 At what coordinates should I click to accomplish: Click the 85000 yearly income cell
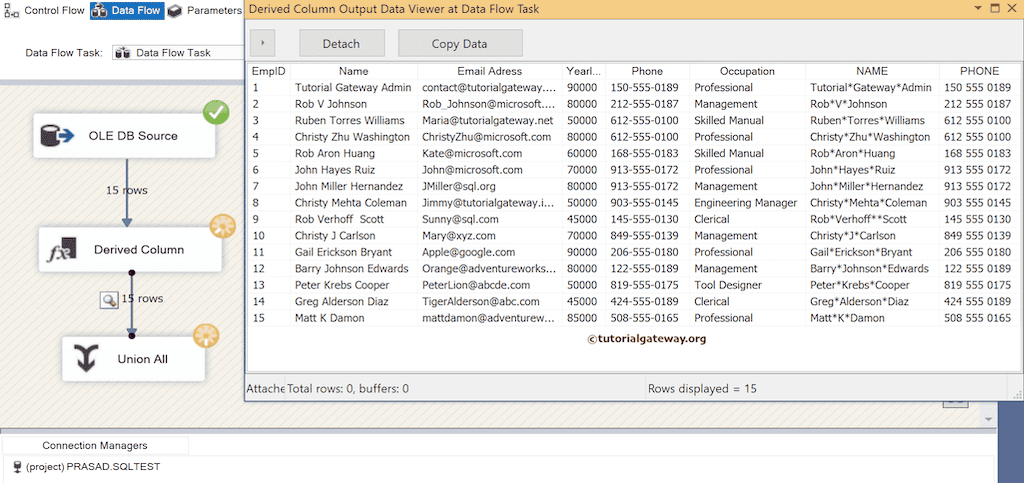pos(583,319)
